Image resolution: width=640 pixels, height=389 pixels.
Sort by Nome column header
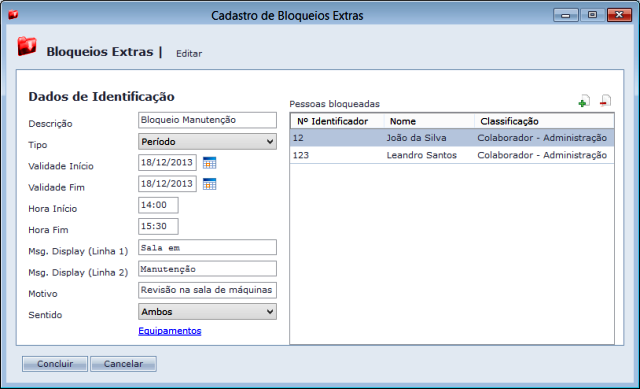coord(429,121)
